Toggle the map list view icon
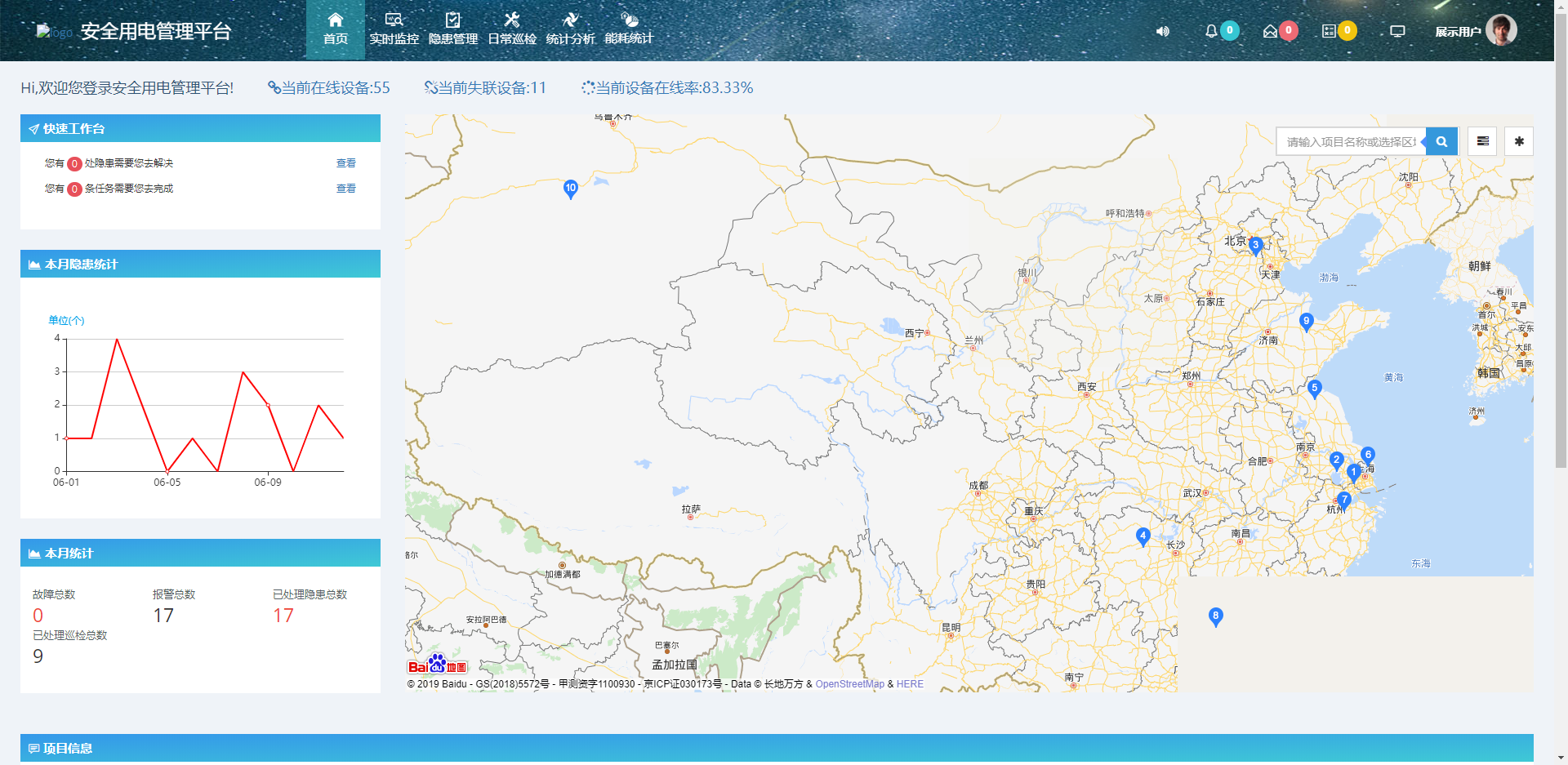Image resolution: width=1568 pixels, height=765 pixels. tap(1483, 142)
